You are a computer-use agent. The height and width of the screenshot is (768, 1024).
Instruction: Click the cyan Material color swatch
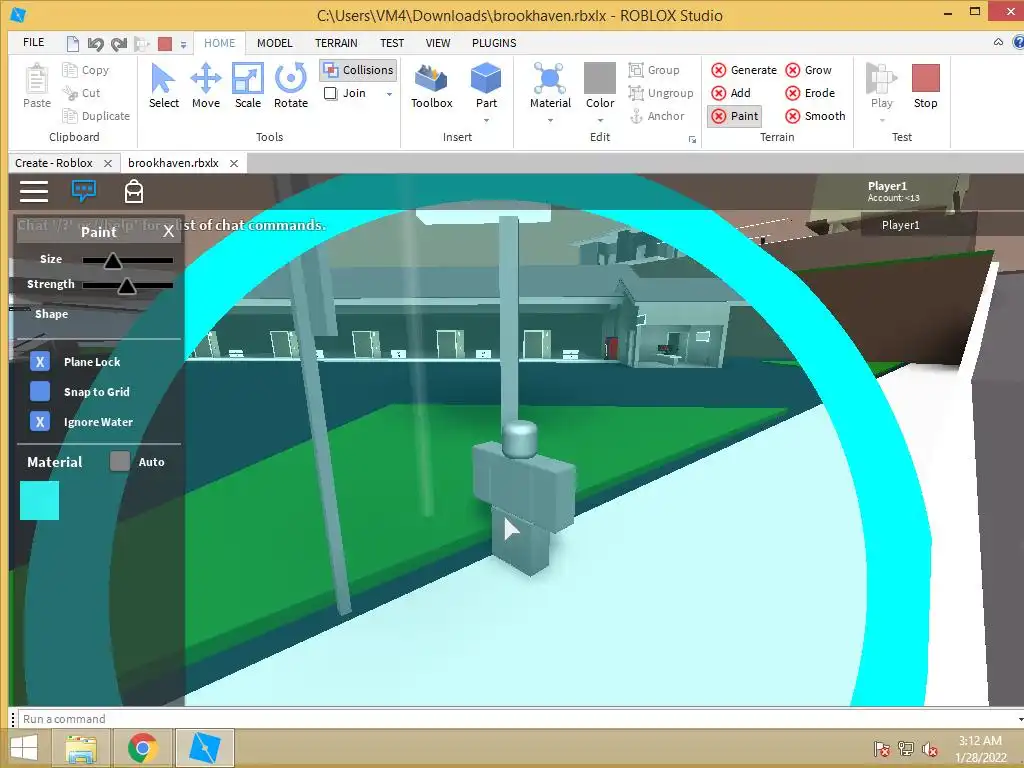point(39,500)
